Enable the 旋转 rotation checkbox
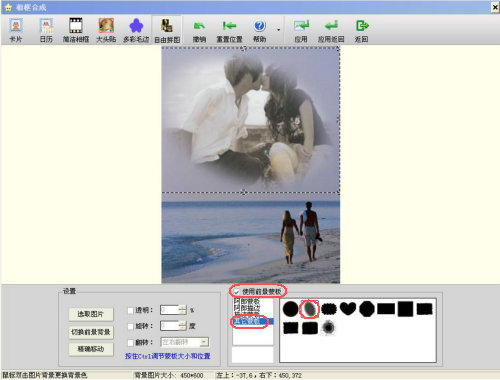The width and height of the screenshot is (500, 380). click(131, 326)
